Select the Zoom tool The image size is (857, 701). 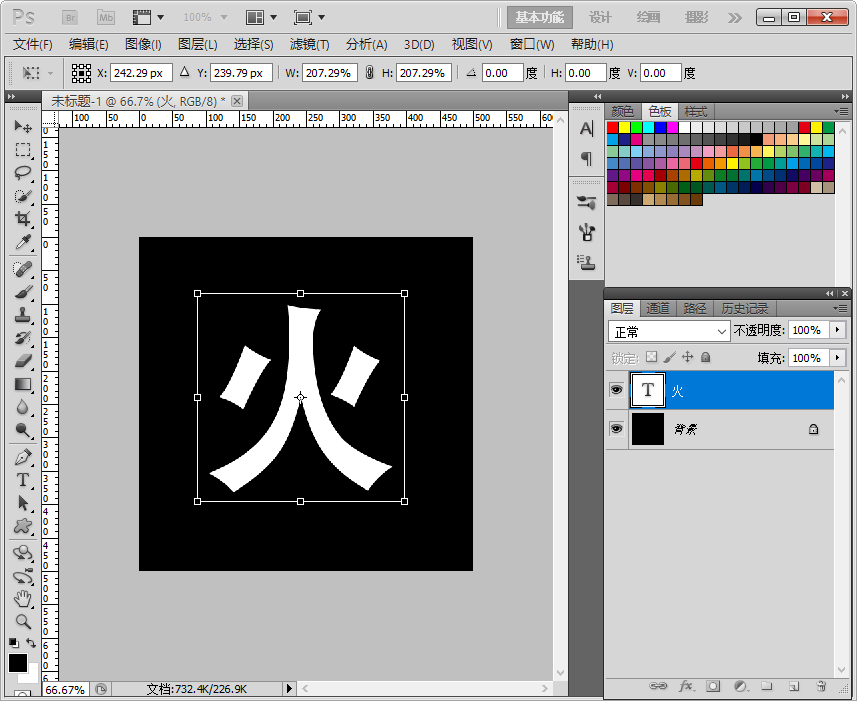(22, 621)
